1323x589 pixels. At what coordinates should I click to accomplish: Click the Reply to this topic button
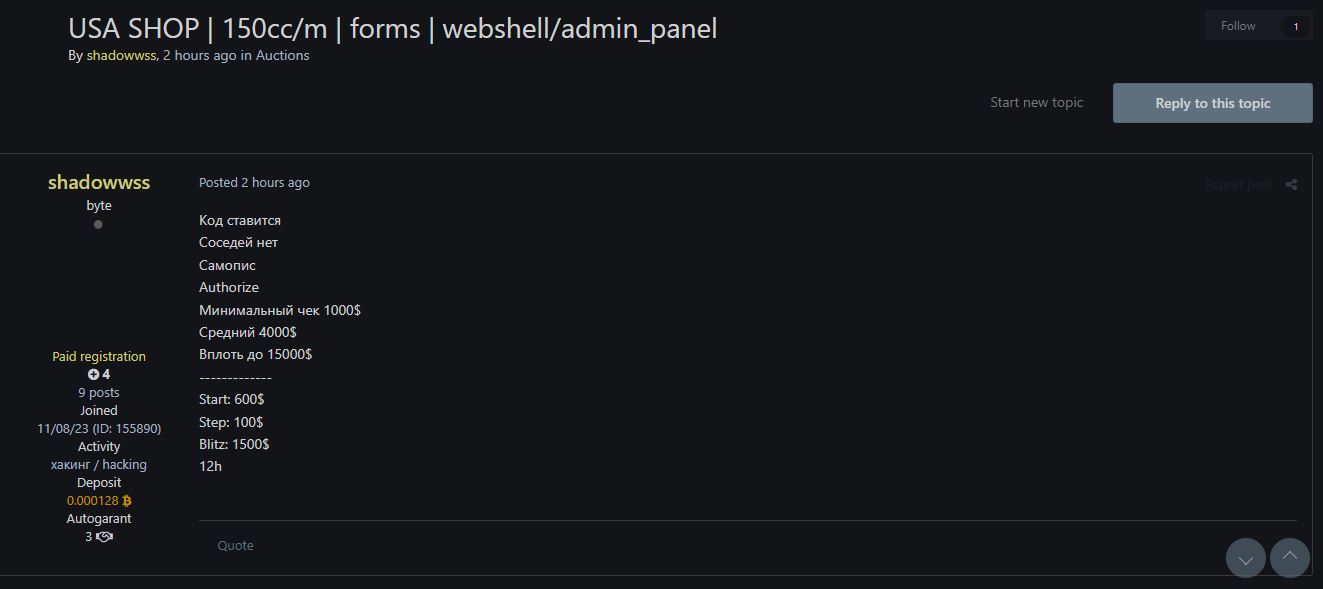click(1212, 103)
